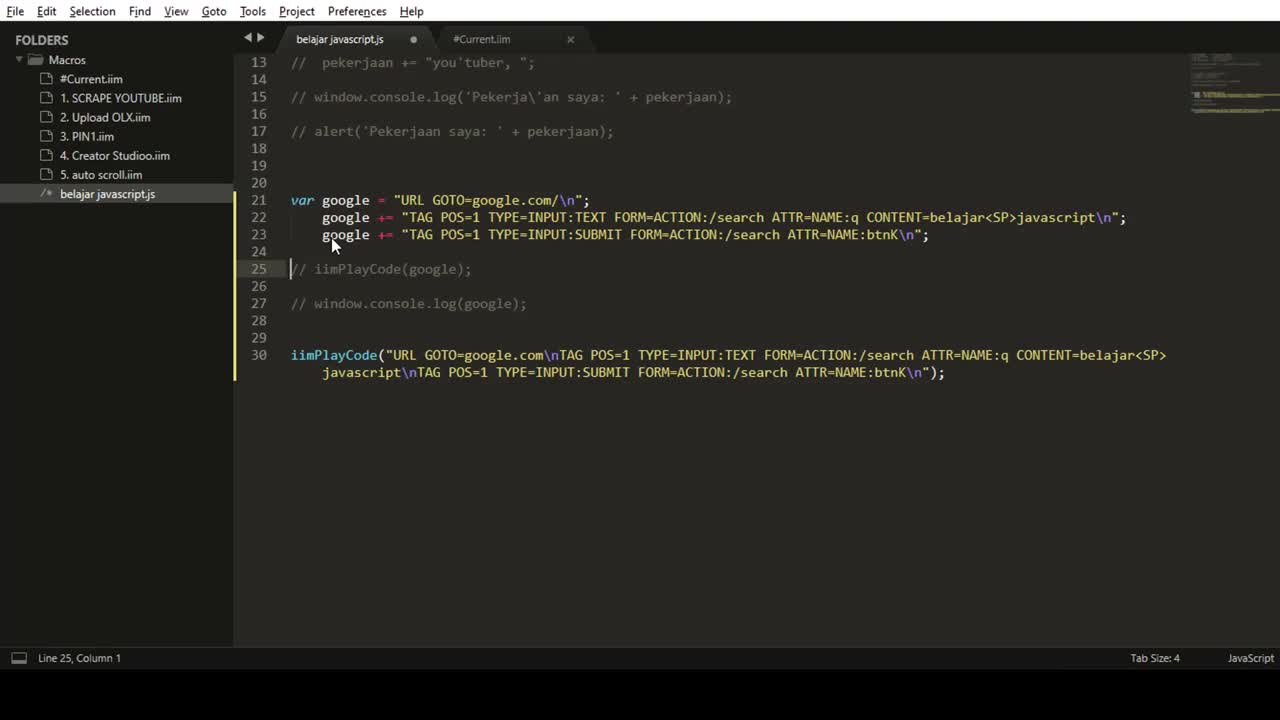Select belajar javascript.js in sidebar
This screenshot has width=1280, height=720.
coord(107,193)
